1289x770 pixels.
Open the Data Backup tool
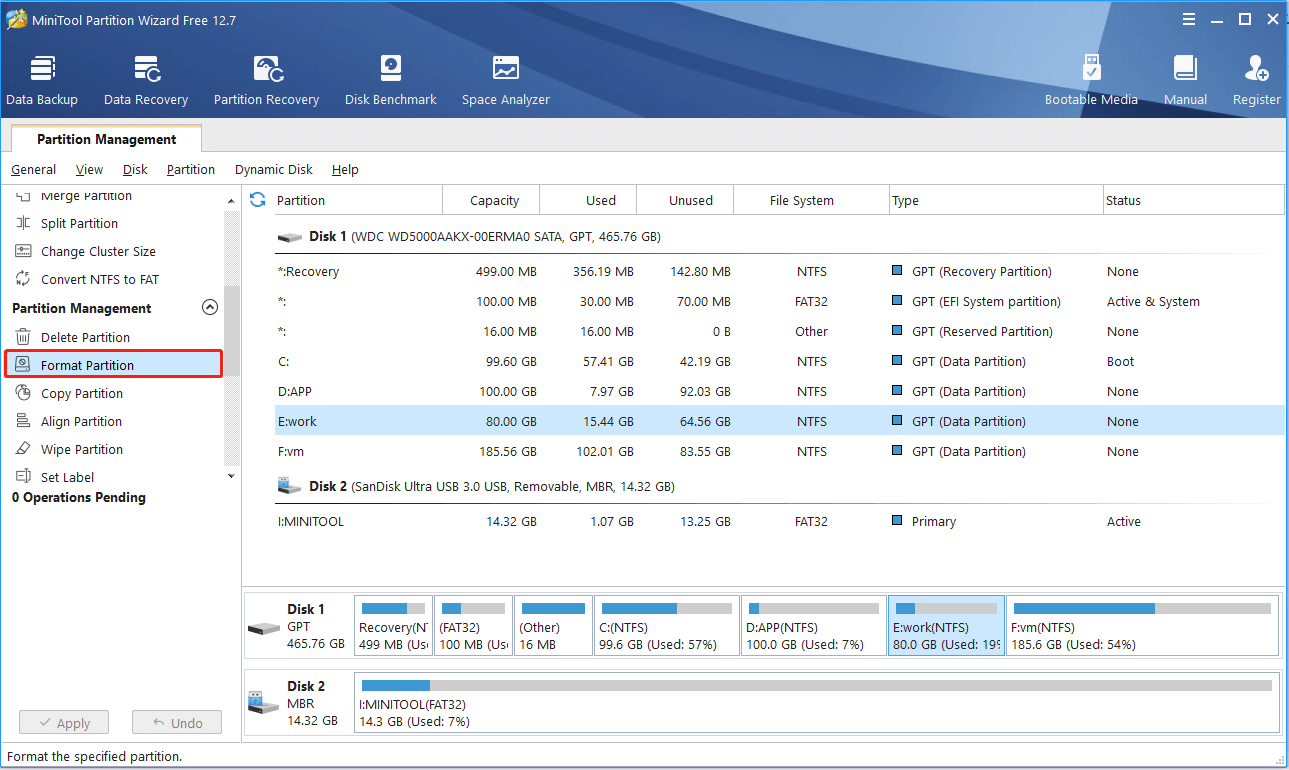pos(42,81)
